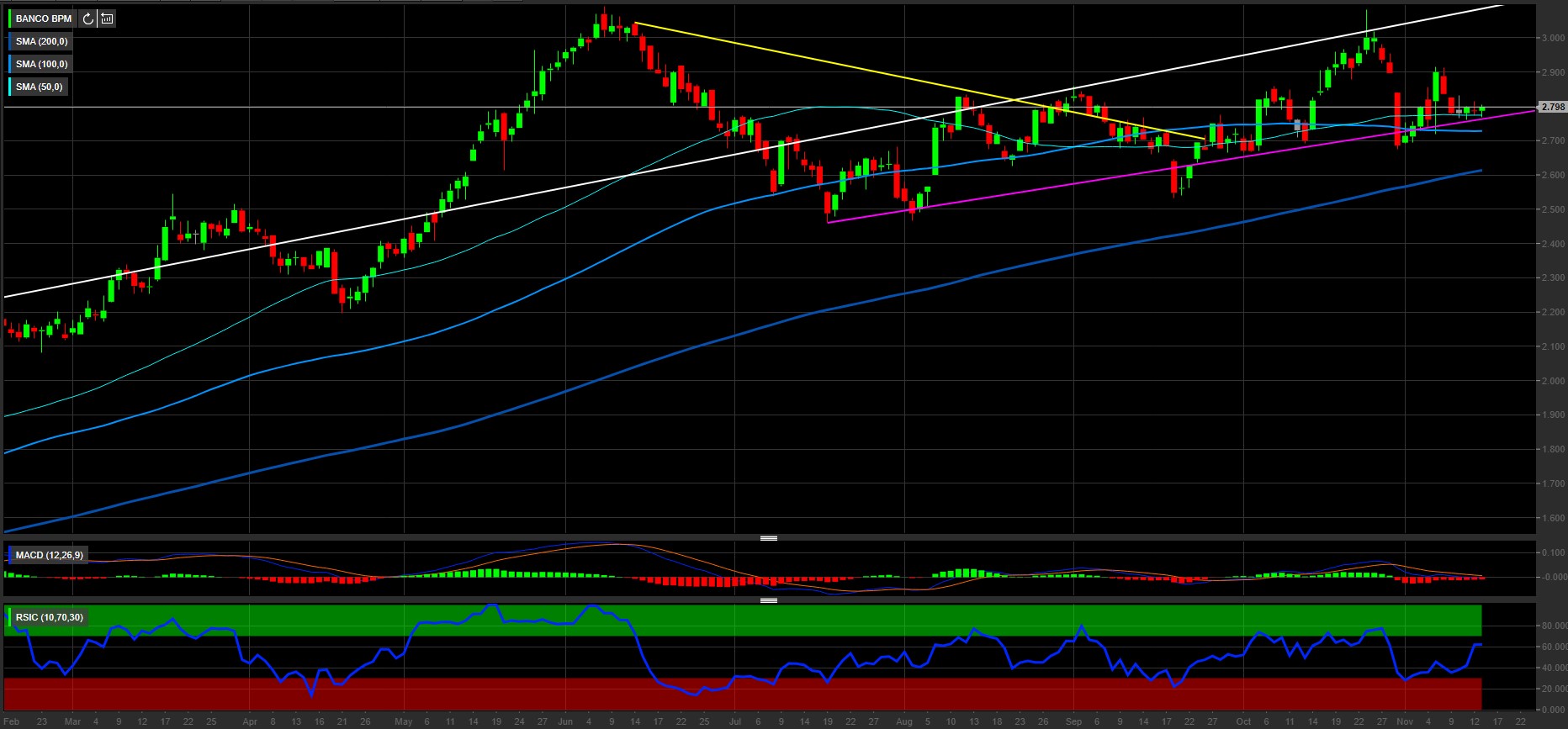Click the panel resize handle above MACD pane
The width and height of the screenshot is (1568, 729).
768,538
